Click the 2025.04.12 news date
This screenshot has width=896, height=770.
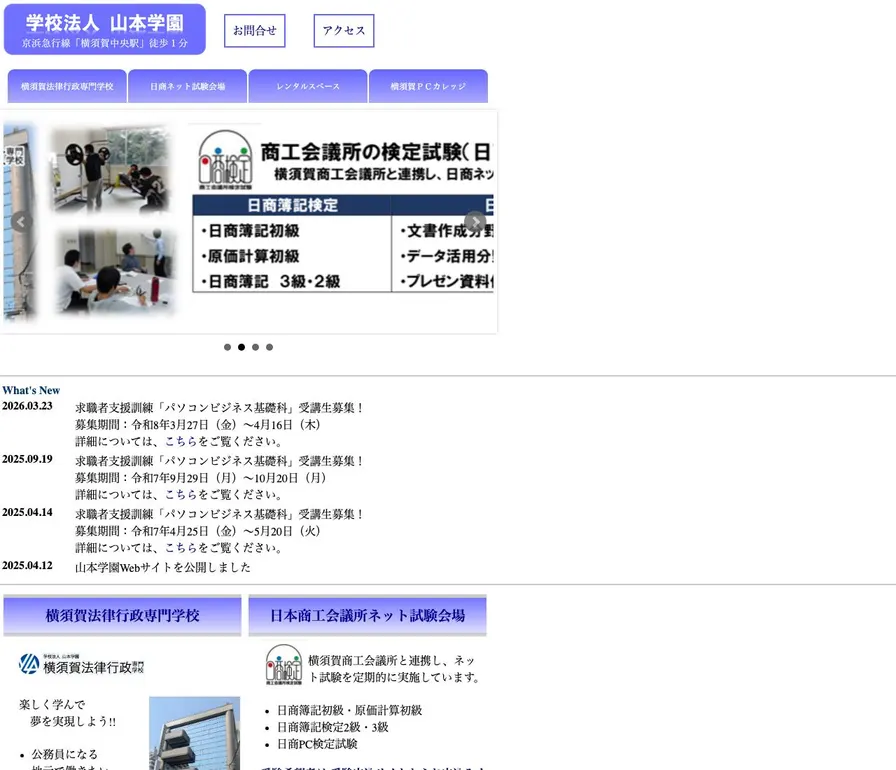[27, 566]
